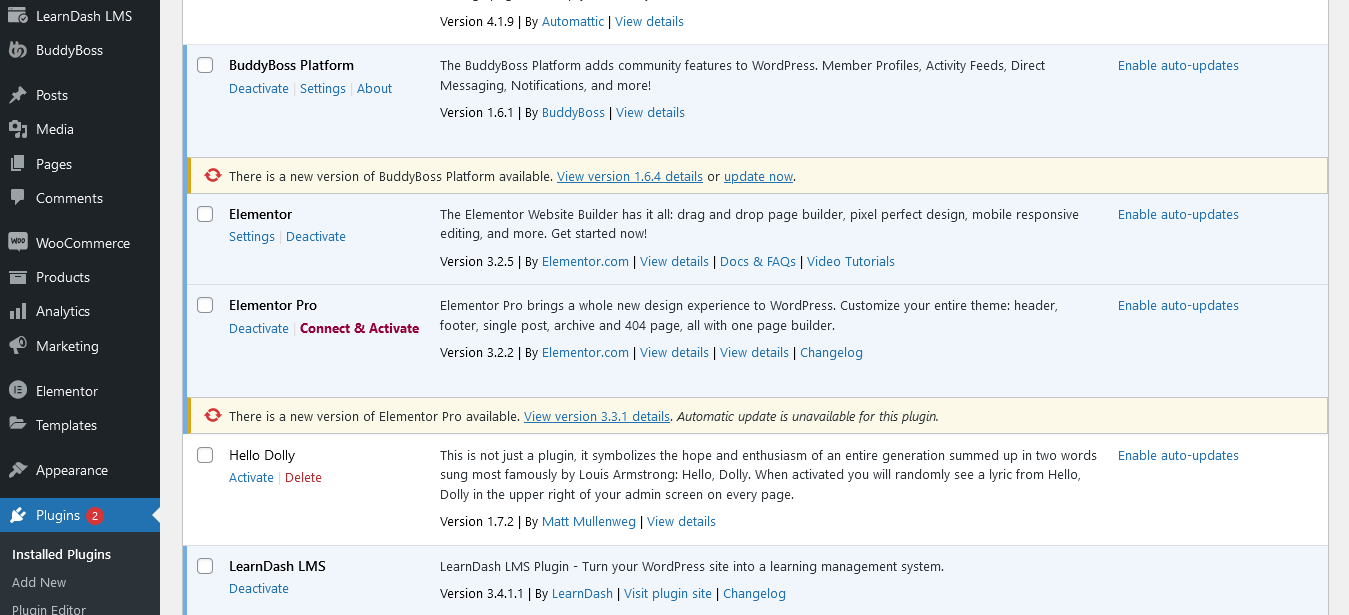Click the Pages icon in sidebar
The width and height of the screenshot is (1349, 615).
point(18,164)
